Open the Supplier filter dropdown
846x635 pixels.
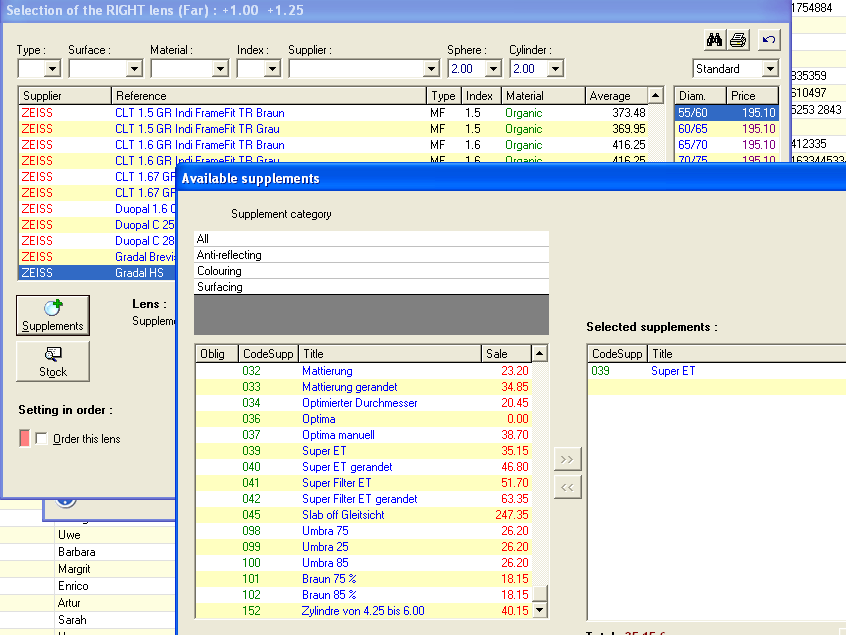pos(431,69)
